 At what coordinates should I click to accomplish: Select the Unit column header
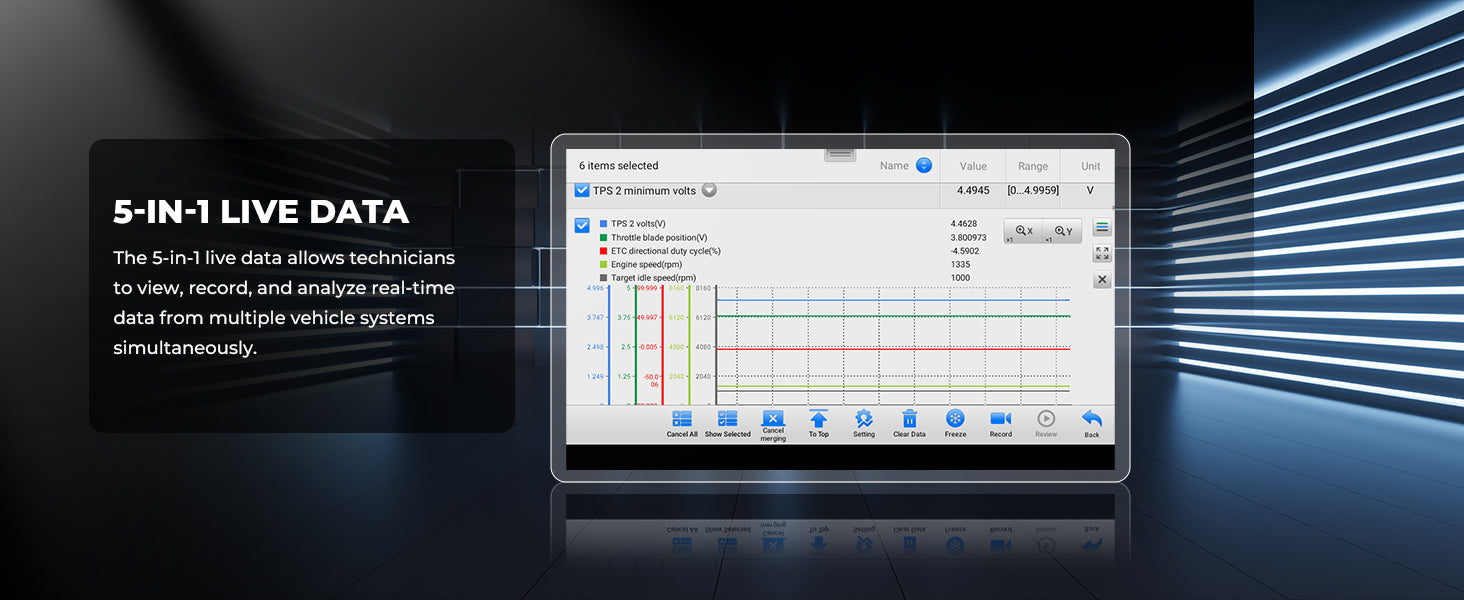tap(1091, 166)
